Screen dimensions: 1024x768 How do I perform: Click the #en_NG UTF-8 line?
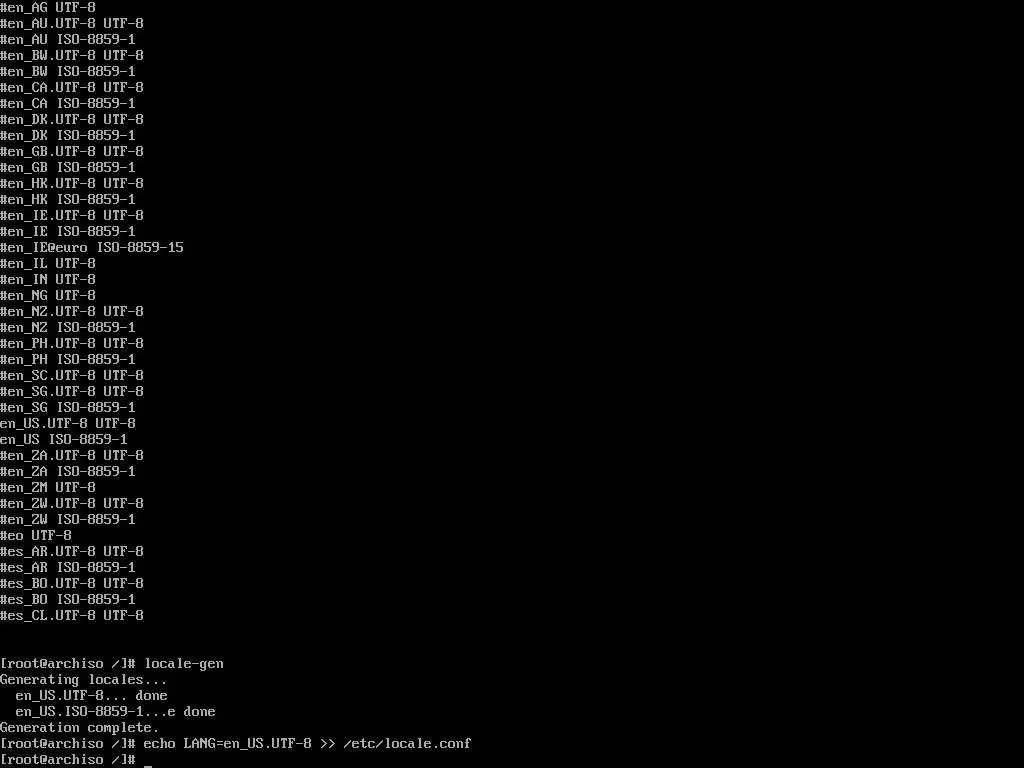tap(48, 295)
